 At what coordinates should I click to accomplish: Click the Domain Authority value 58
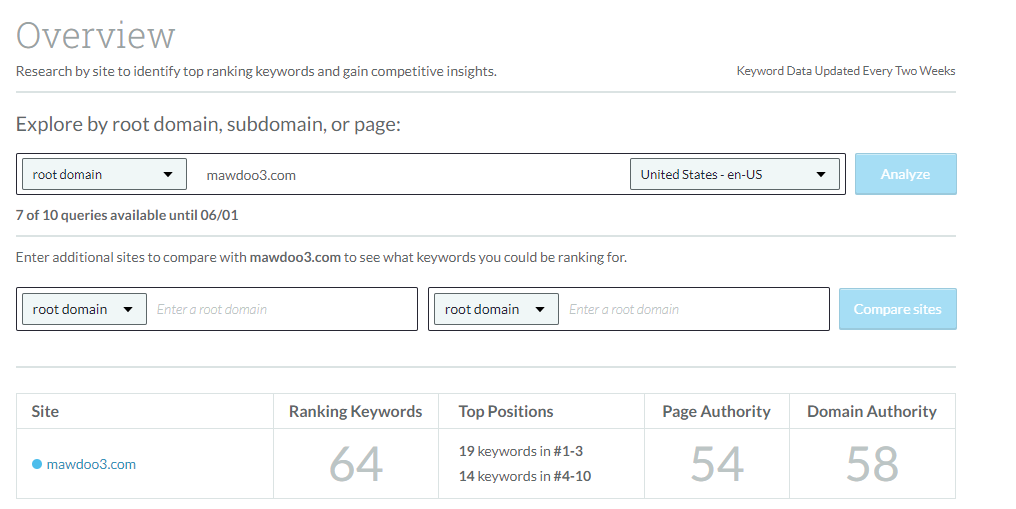[872, 464]
